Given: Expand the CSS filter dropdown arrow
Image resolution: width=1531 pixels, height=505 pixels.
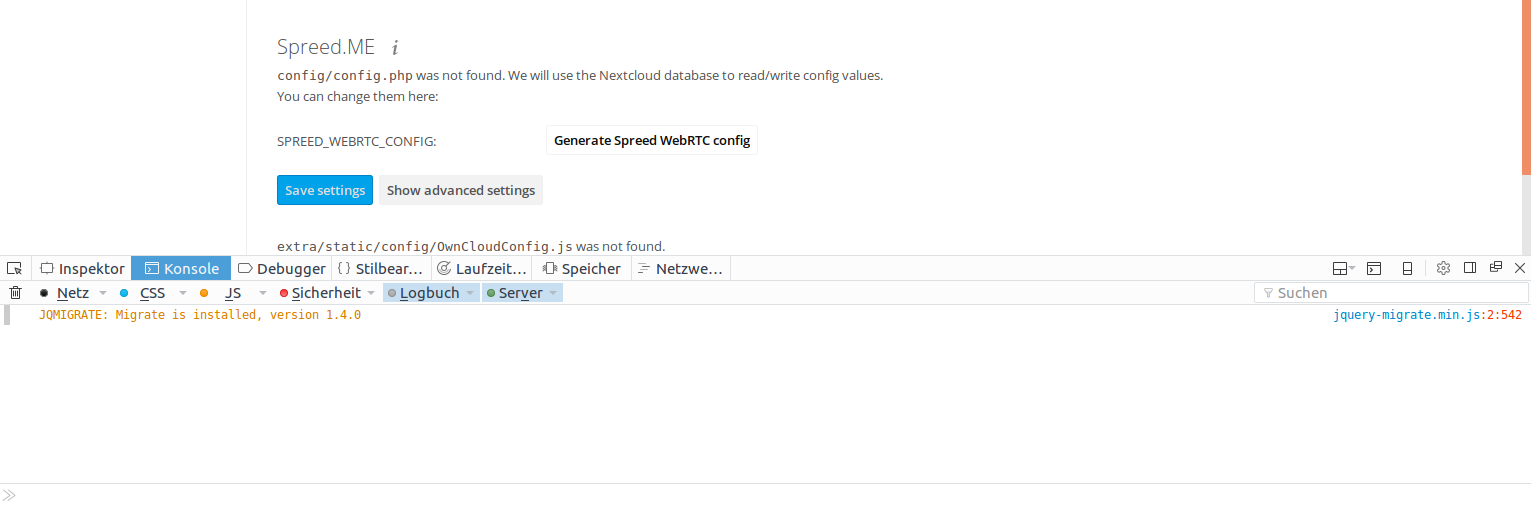Looking at the screenshot, I should pos(183,293).
